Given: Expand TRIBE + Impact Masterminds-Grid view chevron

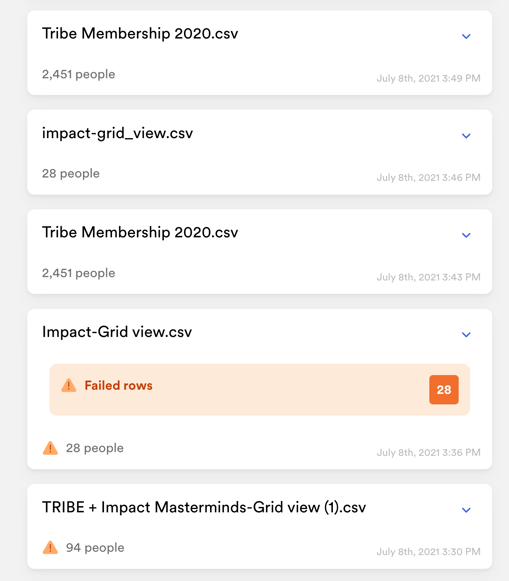Looking at the screenshot, I should [466, 510].
